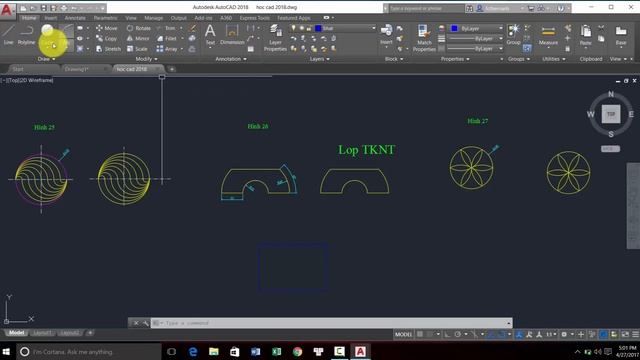
Task: Expand the Block panel
Action: [x=394, y=59]
